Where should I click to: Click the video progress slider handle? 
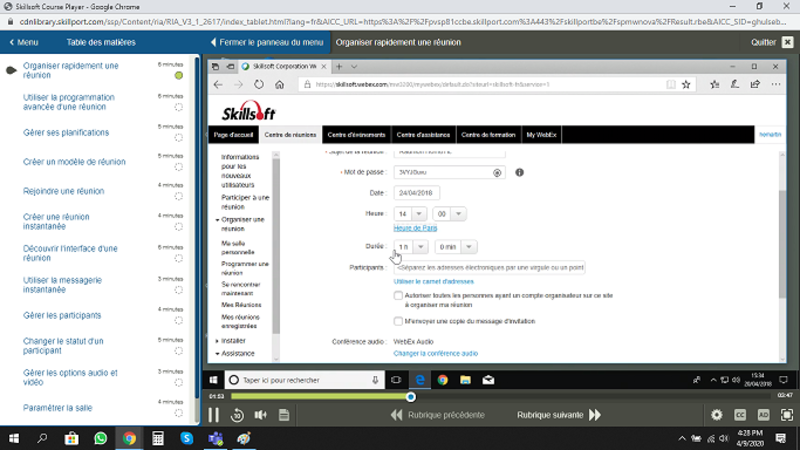pos(411,397)
